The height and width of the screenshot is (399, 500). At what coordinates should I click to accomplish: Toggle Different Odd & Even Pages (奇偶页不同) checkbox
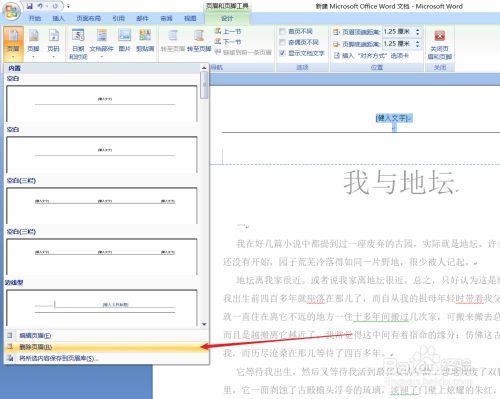pos(282,42)
